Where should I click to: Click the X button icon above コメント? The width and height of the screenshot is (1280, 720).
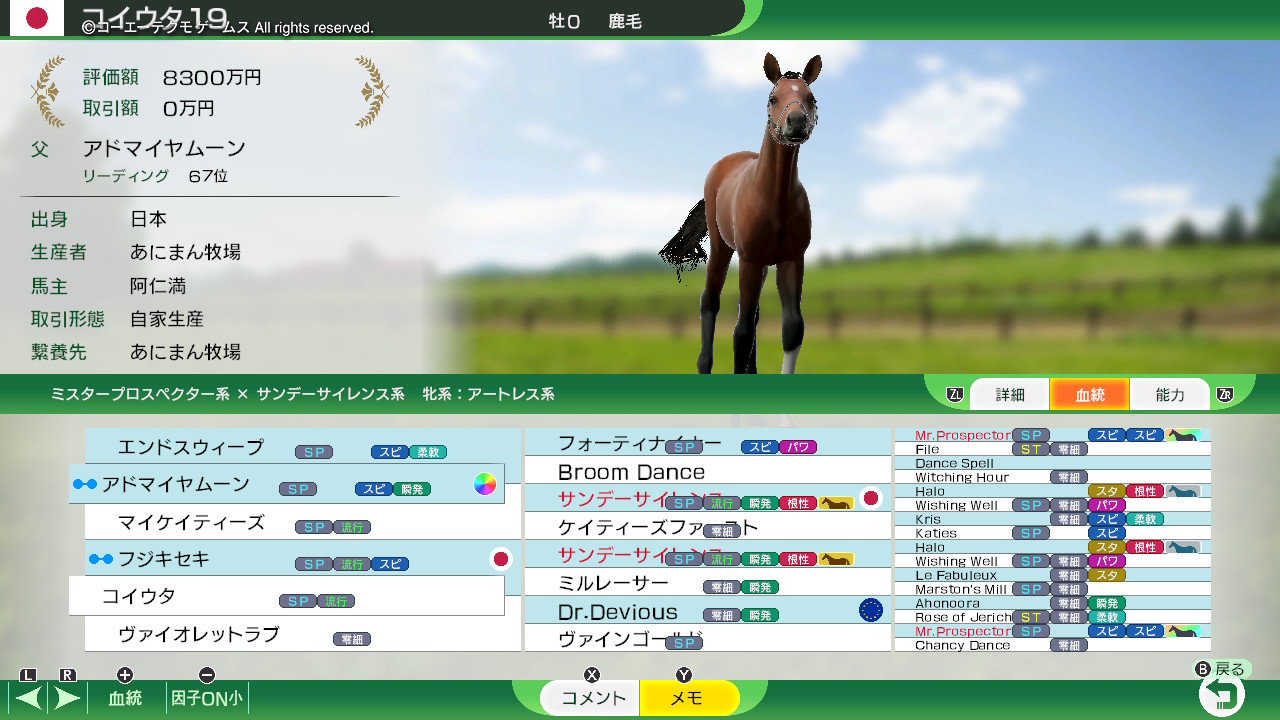[x=592, y=675]
